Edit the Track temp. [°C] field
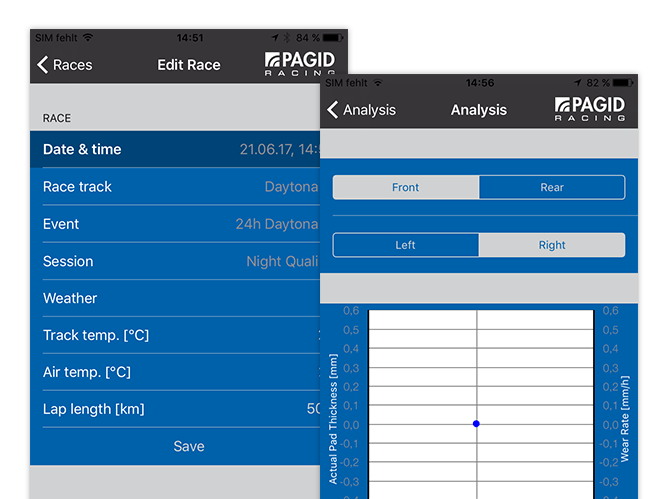Screen dimensions: 668x499 (x=175, y=335)
